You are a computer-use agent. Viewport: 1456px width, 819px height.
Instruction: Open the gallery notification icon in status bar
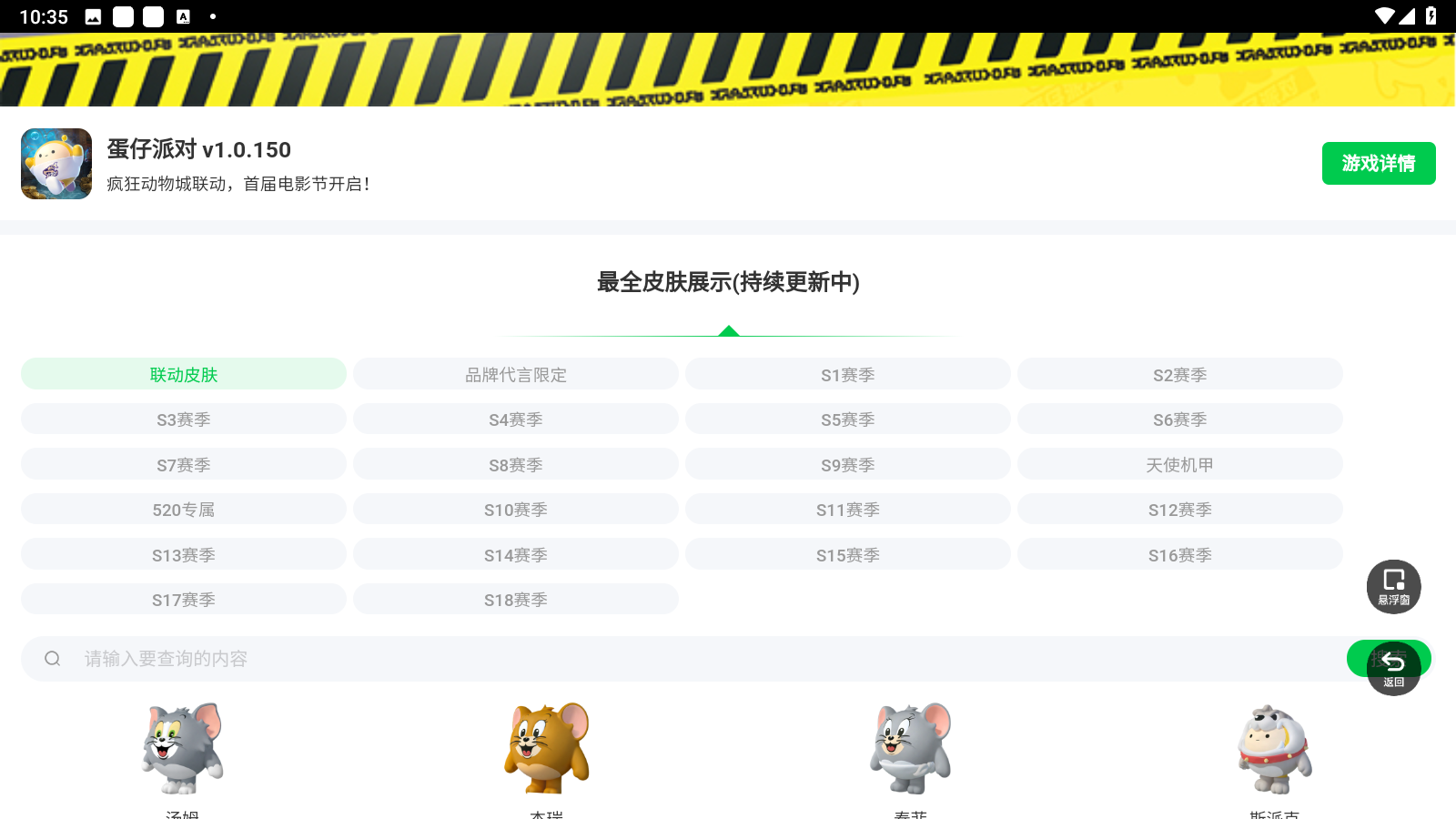[93, 16]
